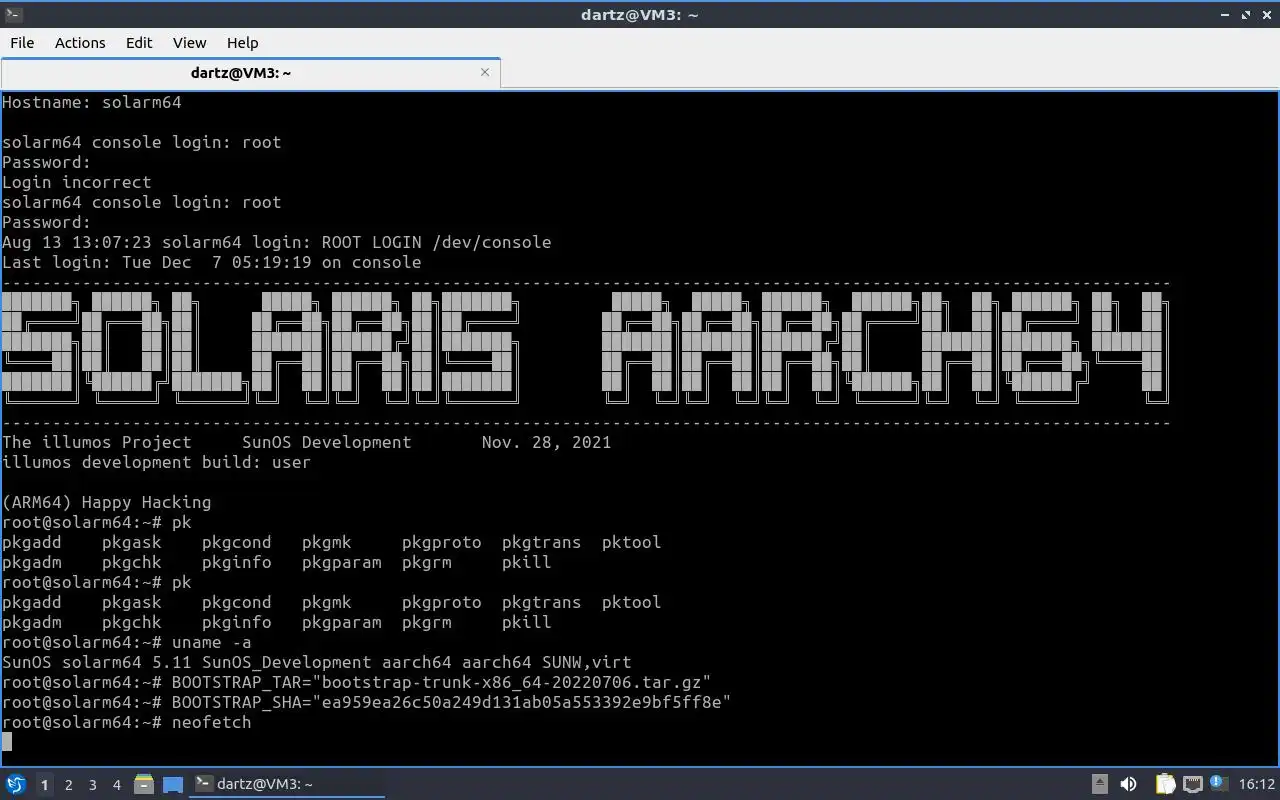Click the dartz@VM3 taskbar window button
The width and height of the screenshot is (1280, 800).
tap(287, 784)
